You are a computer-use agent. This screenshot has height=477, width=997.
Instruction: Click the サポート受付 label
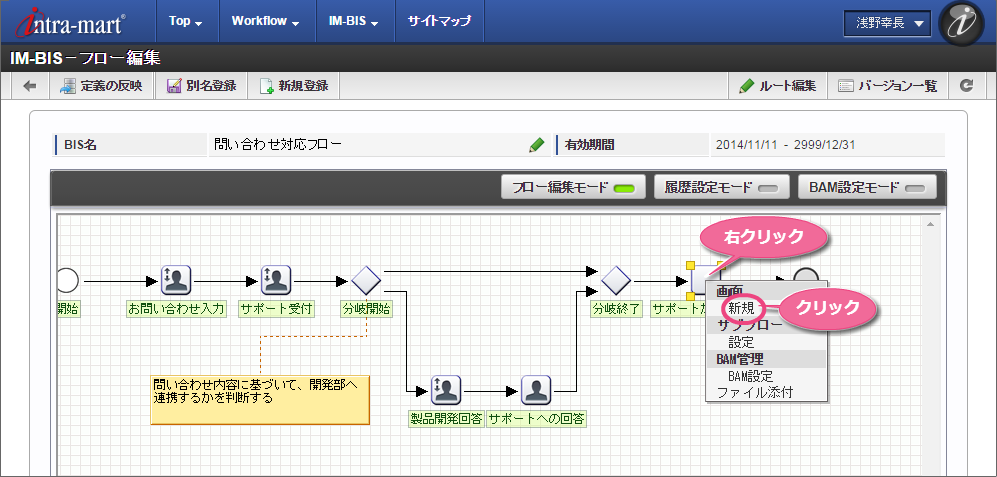click(x=276, y=309)
